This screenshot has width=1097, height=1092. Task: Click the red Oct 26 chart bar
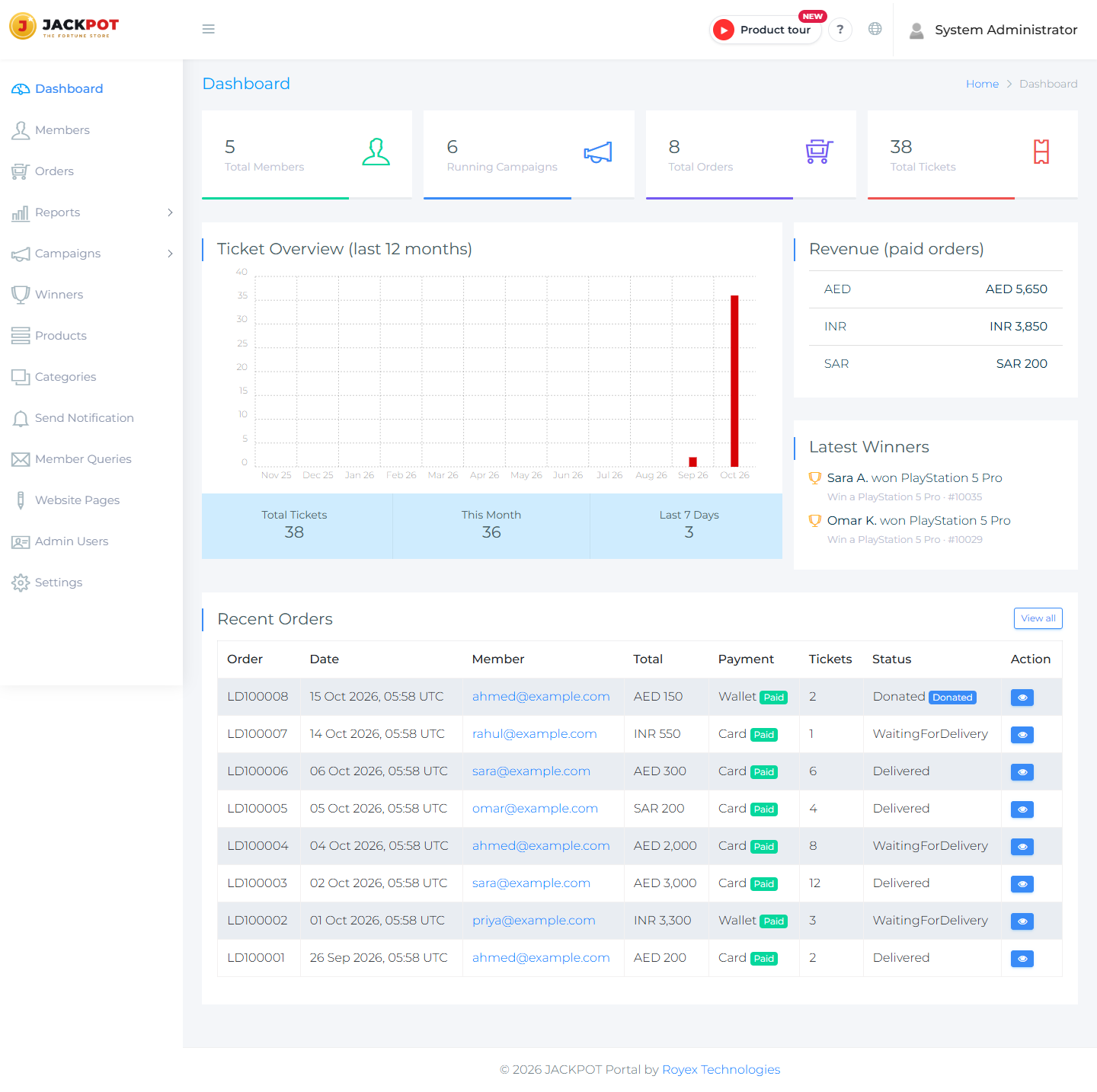(734, 381)
